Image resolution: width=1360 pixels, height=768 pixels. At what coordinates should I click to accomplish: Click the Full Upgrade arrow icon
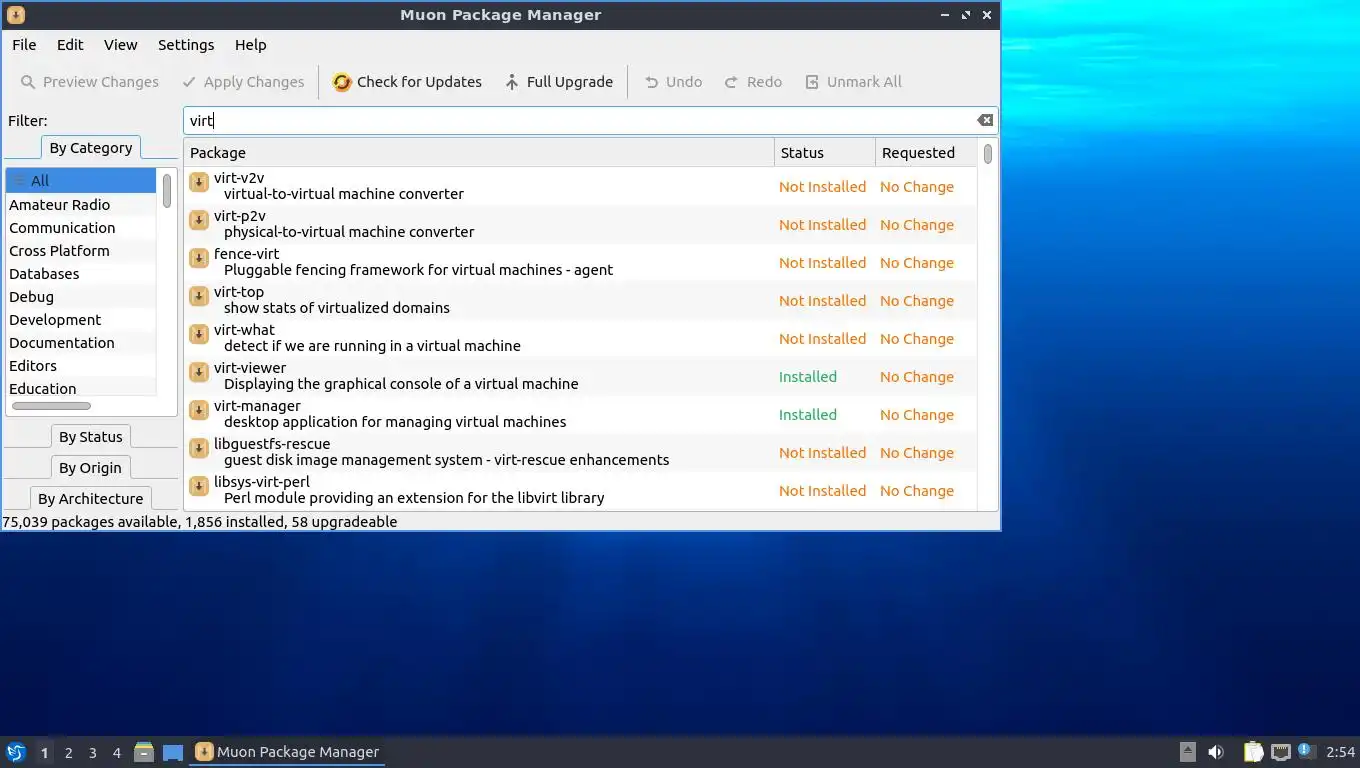pyautogui.click(x=512, y=82)
